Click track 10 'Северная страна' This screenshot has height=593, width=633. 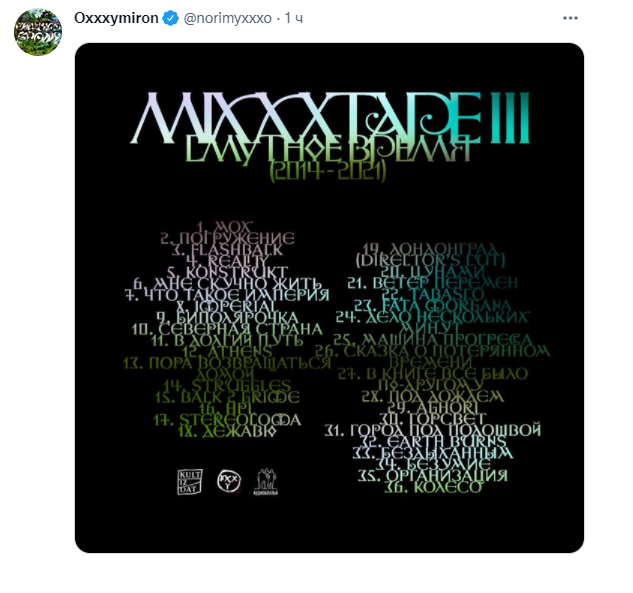pyautogui.click(x=227, y=329)
